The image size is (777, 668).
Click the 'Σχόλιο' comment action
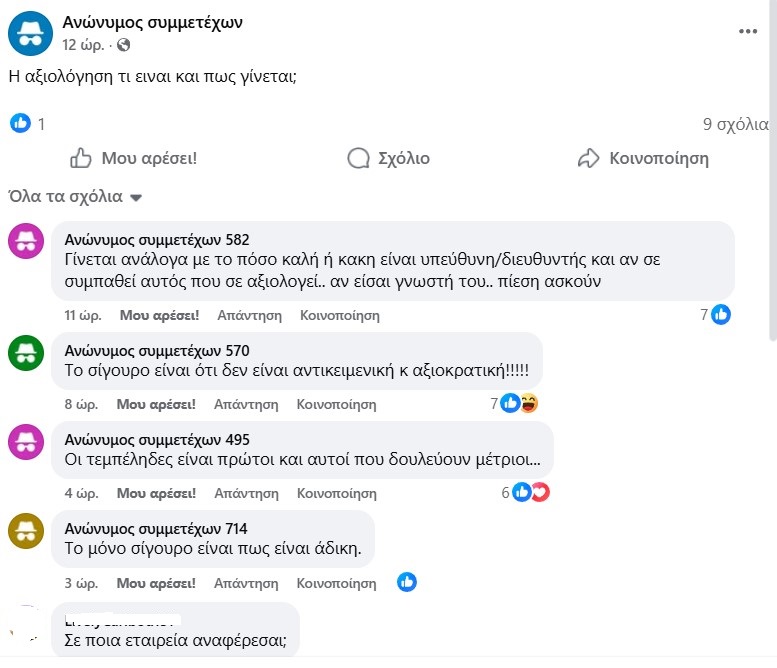coord(388,158)
